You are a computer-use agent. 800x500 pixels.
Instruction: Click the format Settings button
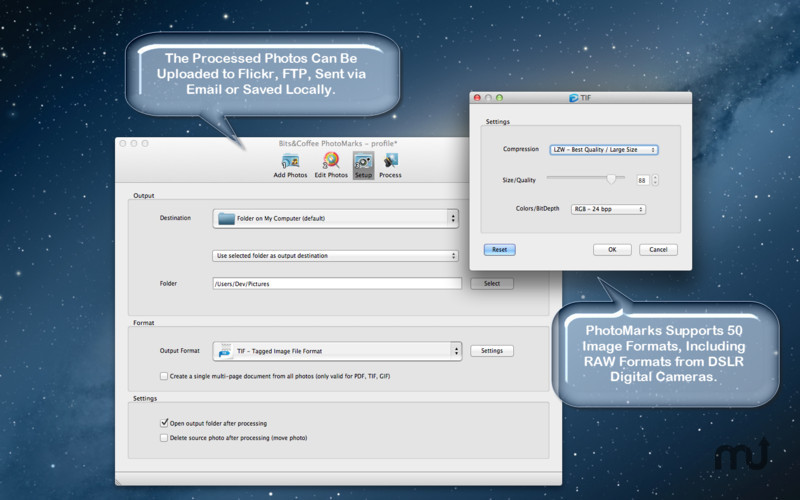pyautogui.click(x=492, y=351)
